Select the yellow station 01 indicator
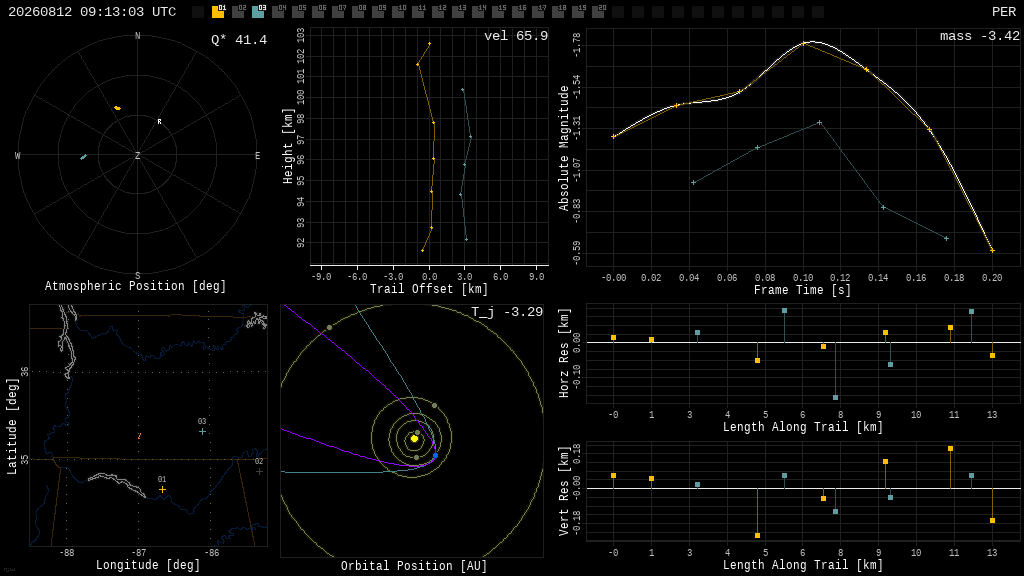The height and width of the screenshot is (576, 1024). (218, 12)
